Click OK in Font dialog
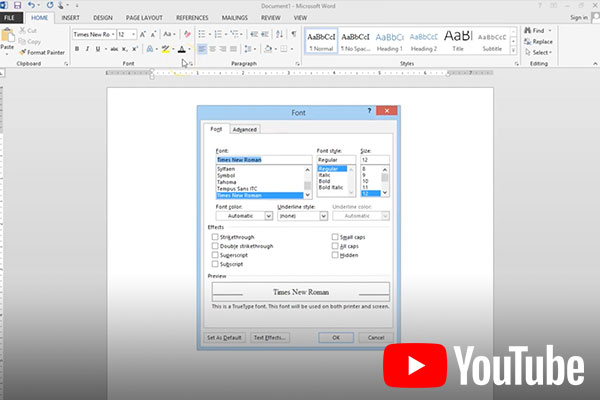This screenshot has height=400, width=600. (x=336, y=338)
